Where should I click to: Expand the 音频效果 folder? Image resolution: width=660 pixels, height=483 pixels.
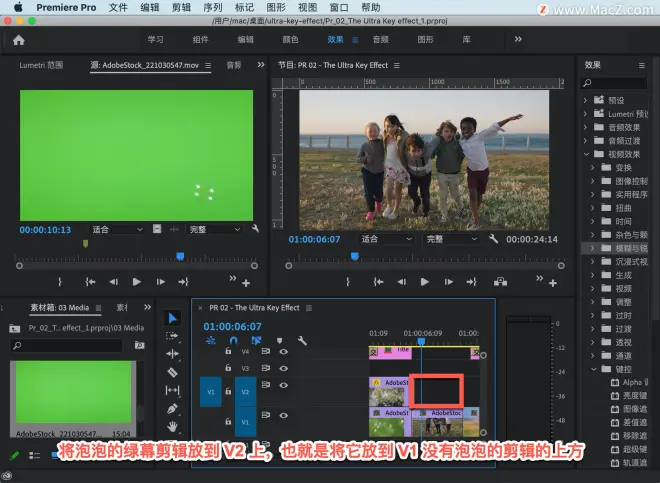pyautogui.click(x=585, y=127)
